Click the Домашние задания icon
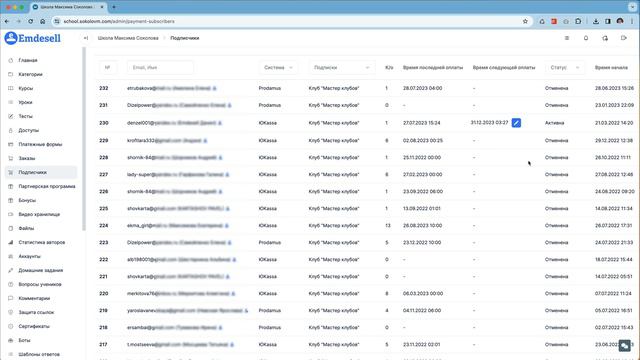 pos(11,270)
